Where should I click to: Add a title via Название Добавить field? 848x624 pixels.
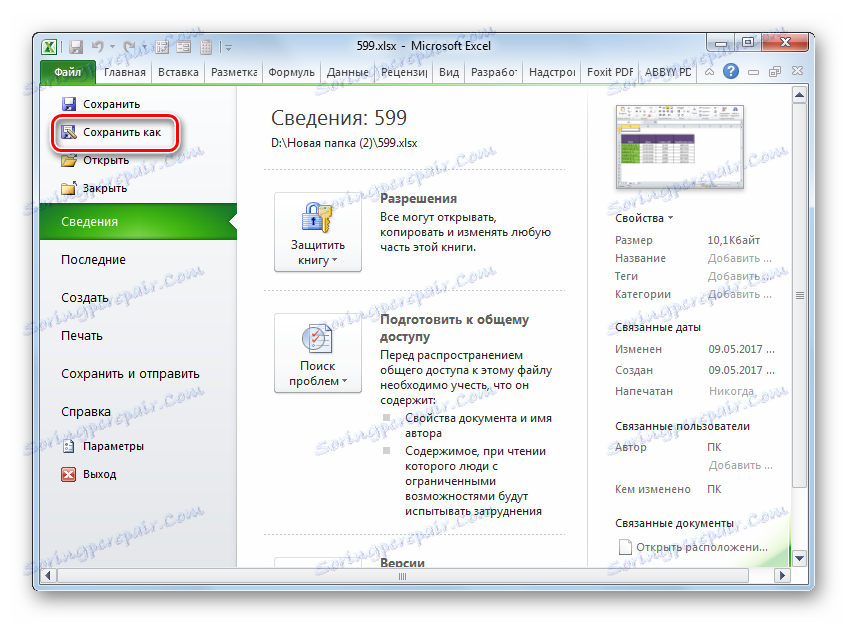(x=739, y=258)
